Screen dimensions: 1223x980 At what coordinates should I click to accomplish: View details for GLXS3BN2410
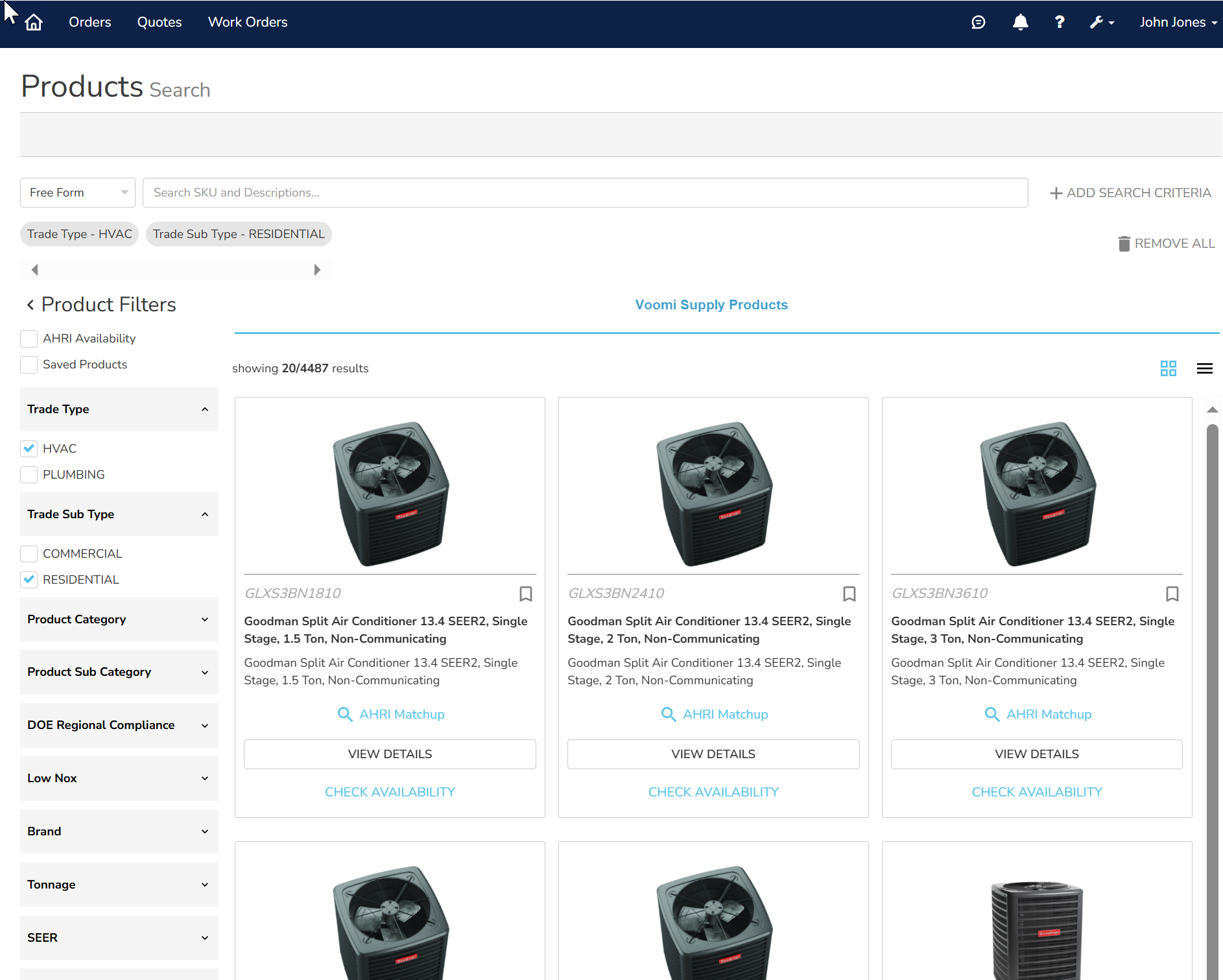point(713,754)
